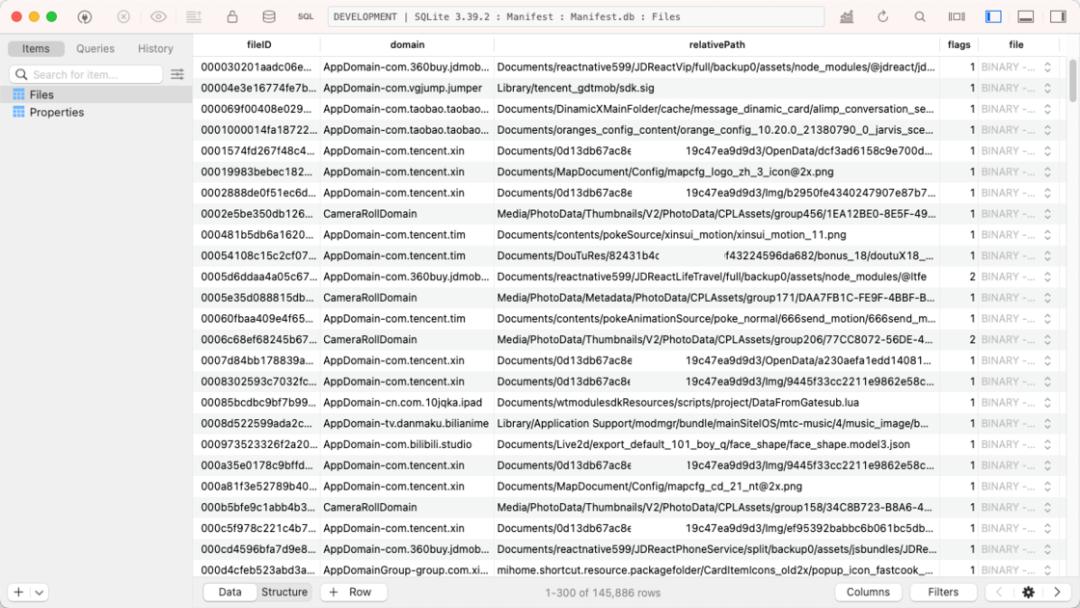Select fileID cell 000069f00408e029
The width and height of the screenshot is (1080, 608).
[257, 109]
